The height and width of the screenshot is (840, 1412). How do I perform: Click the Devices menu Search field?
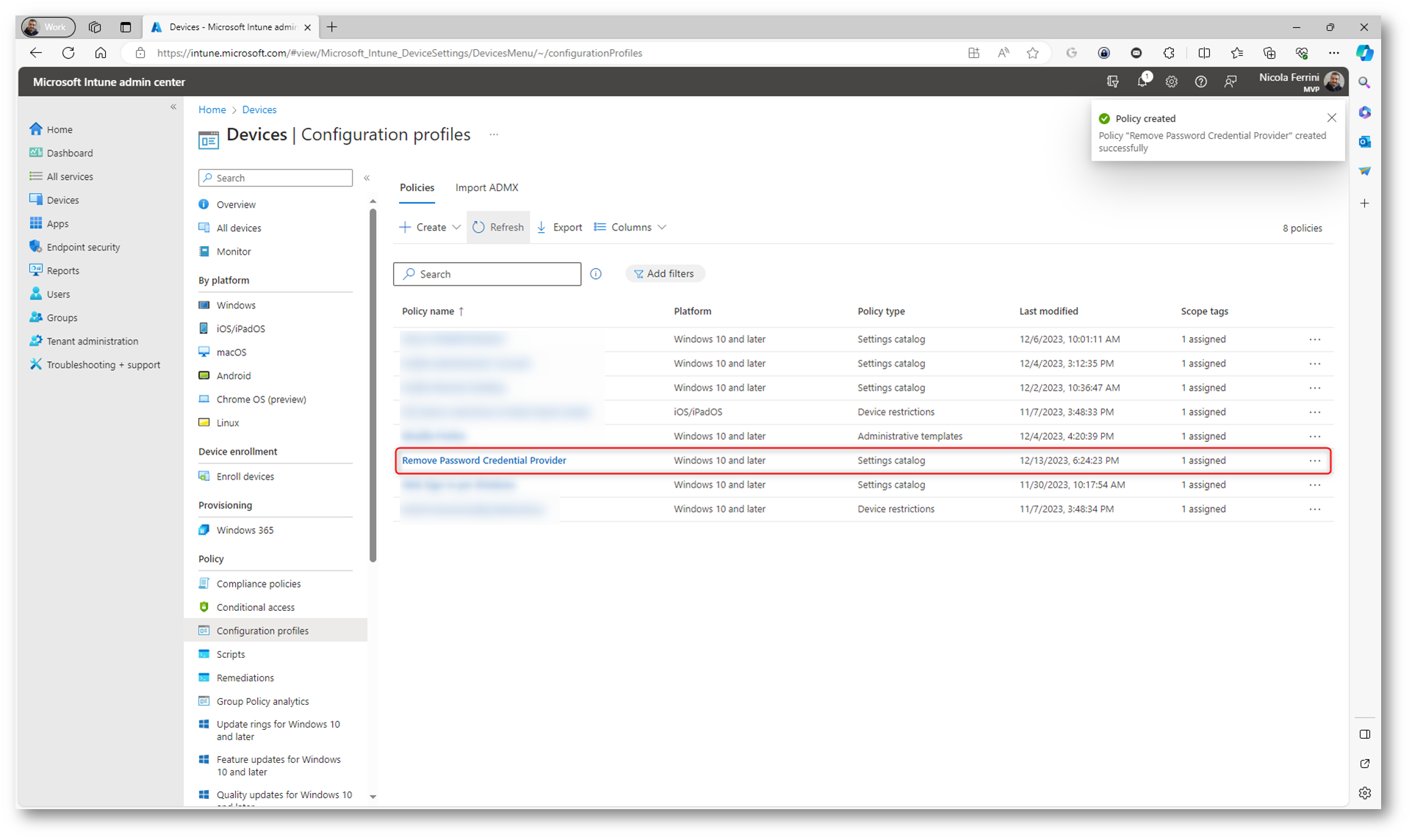click(x=275, y=178)
